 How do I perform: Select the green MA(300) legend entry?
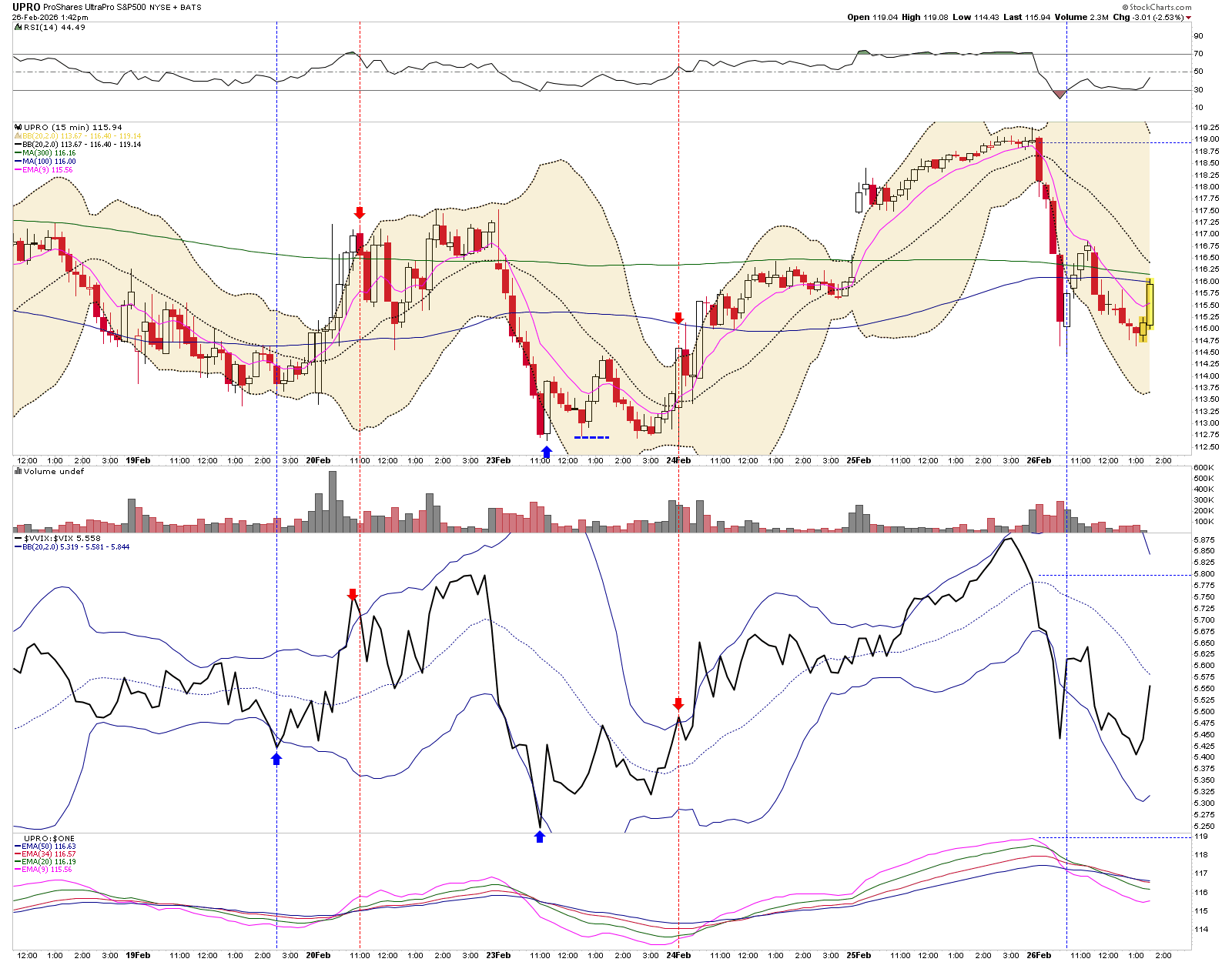pos(49,153)
